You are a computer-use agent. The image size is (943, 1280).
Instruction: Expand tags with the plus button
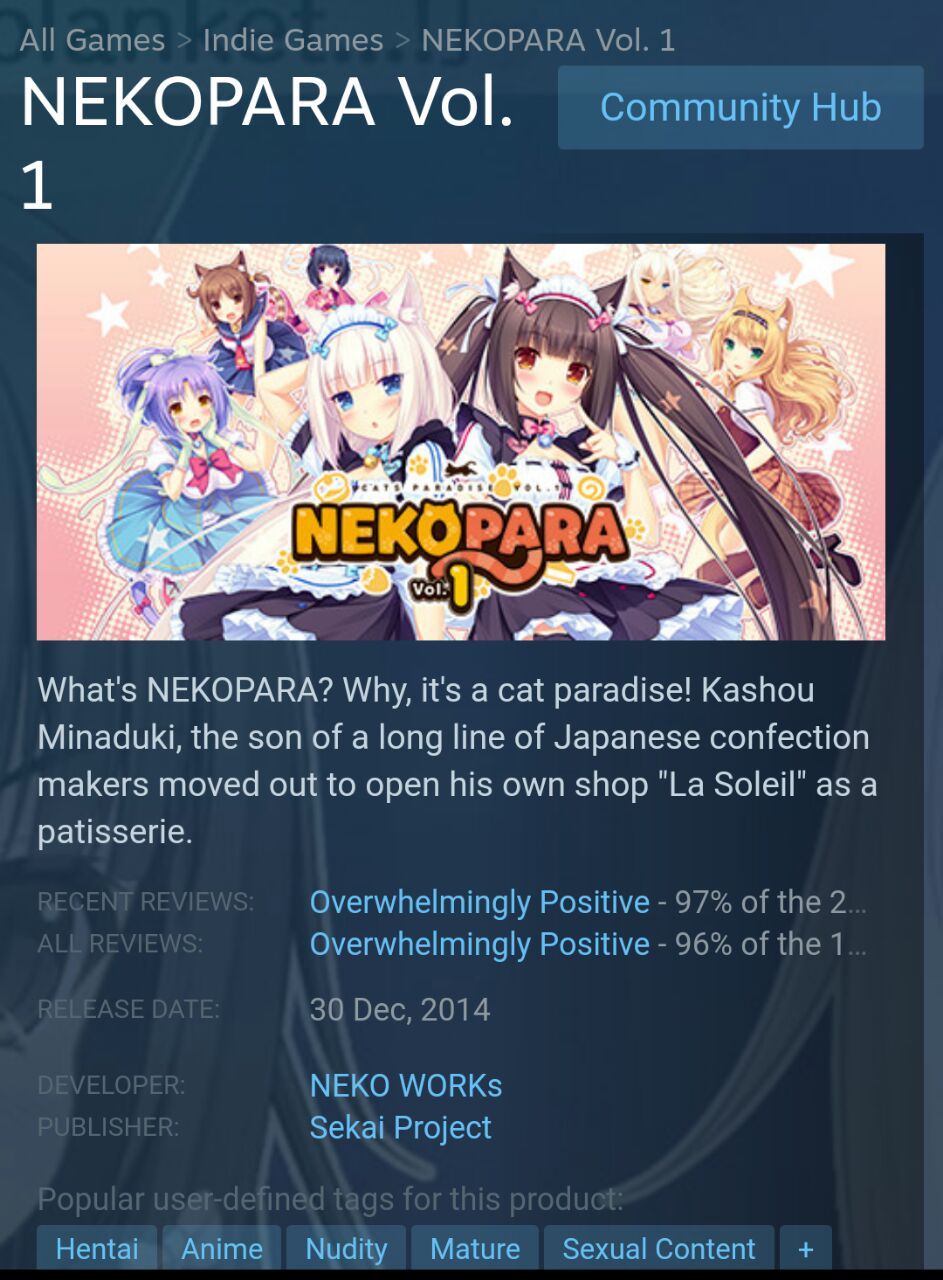click(806, 1248)
